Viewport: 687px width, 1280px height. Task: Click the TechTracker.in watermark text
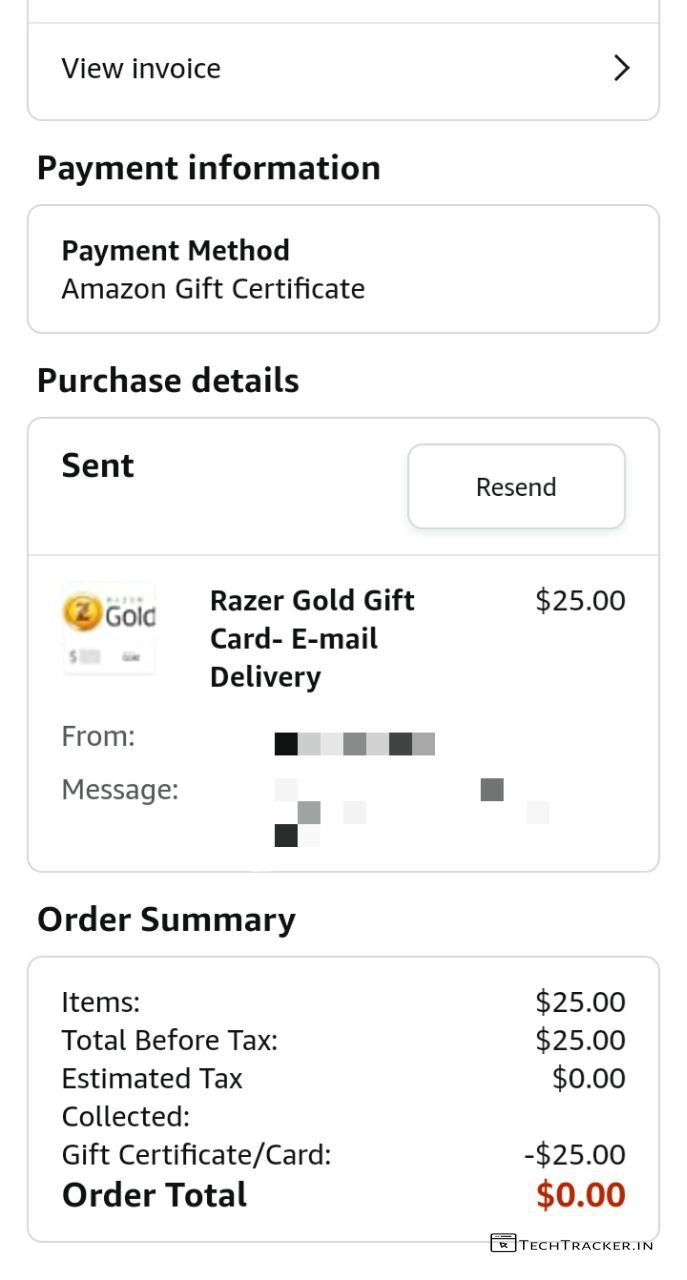tap(586, 1245)
